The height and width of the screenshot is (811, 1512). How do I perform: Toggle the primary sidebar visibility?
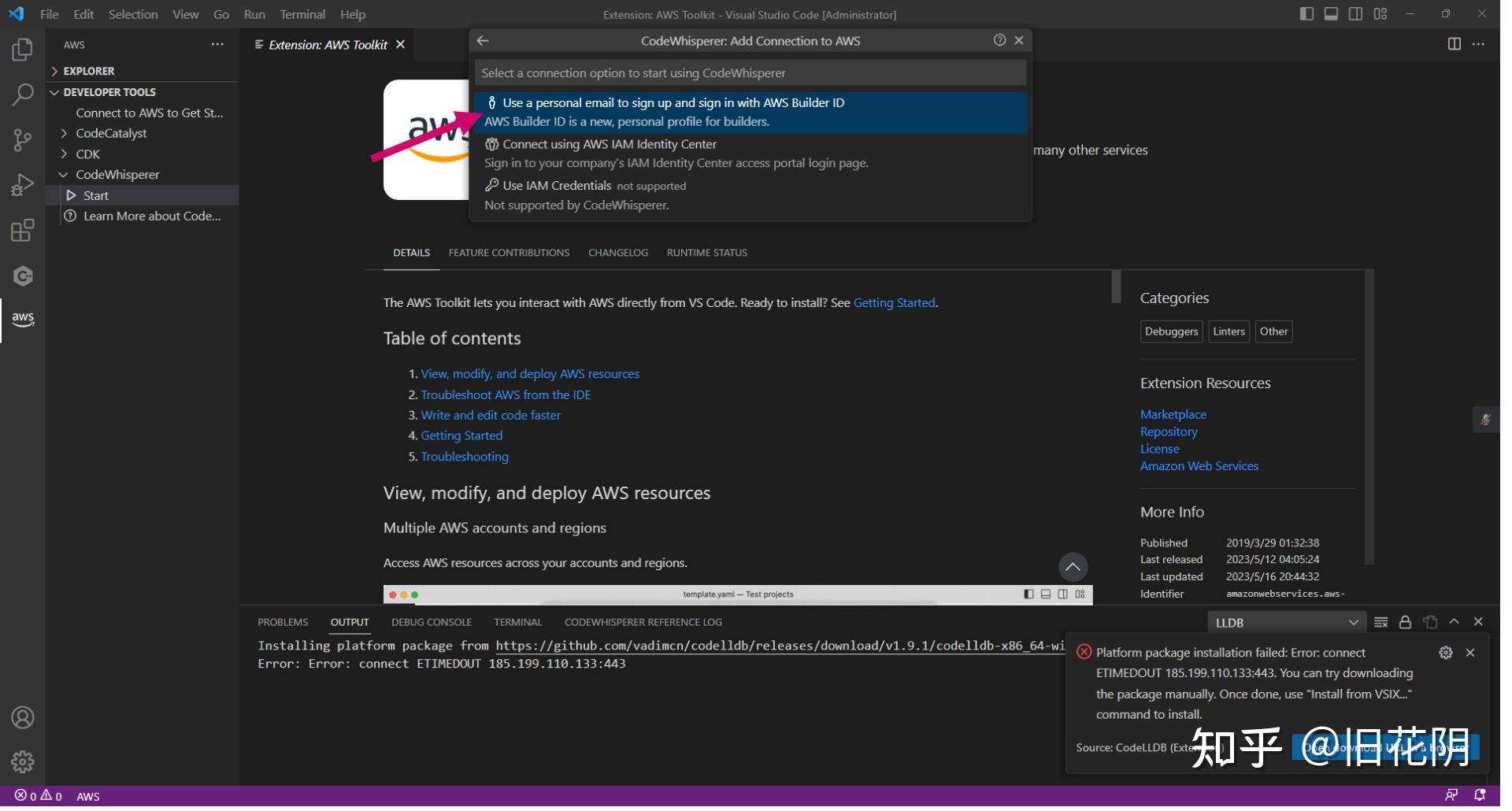coord(1306,13)
